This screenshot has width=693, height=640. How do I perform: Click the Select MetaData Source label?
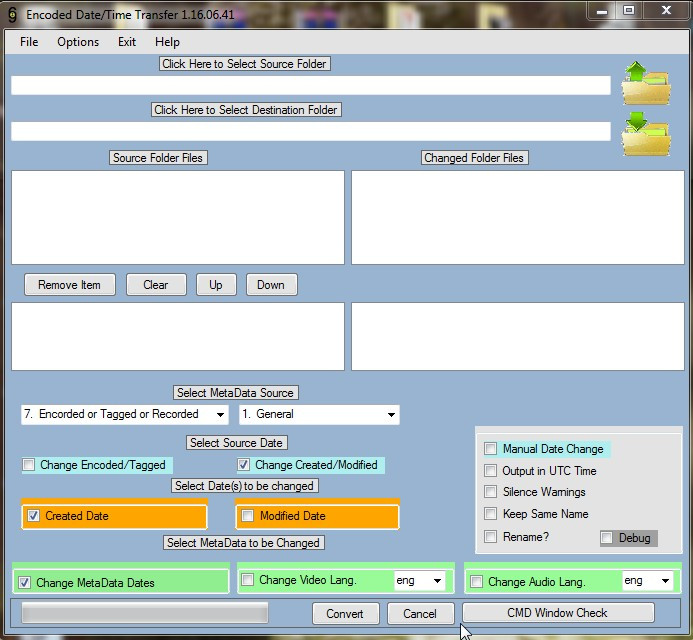[x=235, y=392]
